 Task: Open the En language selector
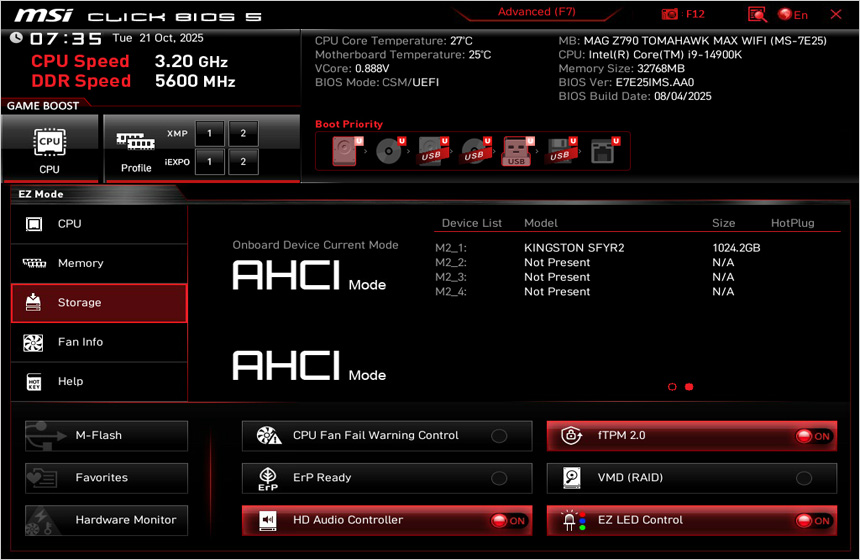pyautogui.click(x=793, y=15)
